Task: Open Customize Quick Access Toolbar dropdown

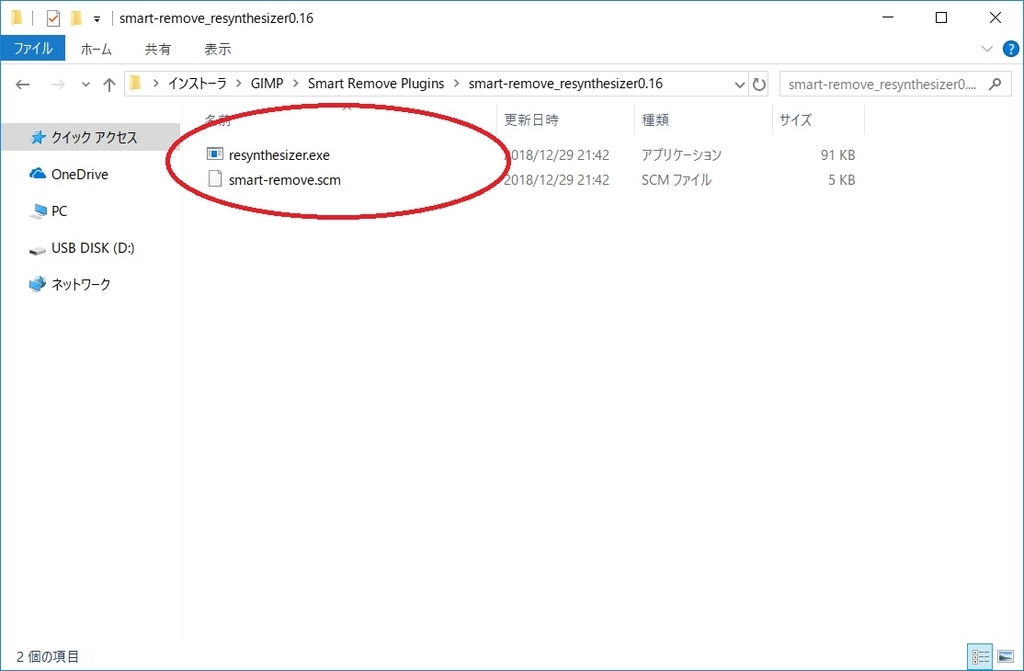Action: (x=97, y=19)
